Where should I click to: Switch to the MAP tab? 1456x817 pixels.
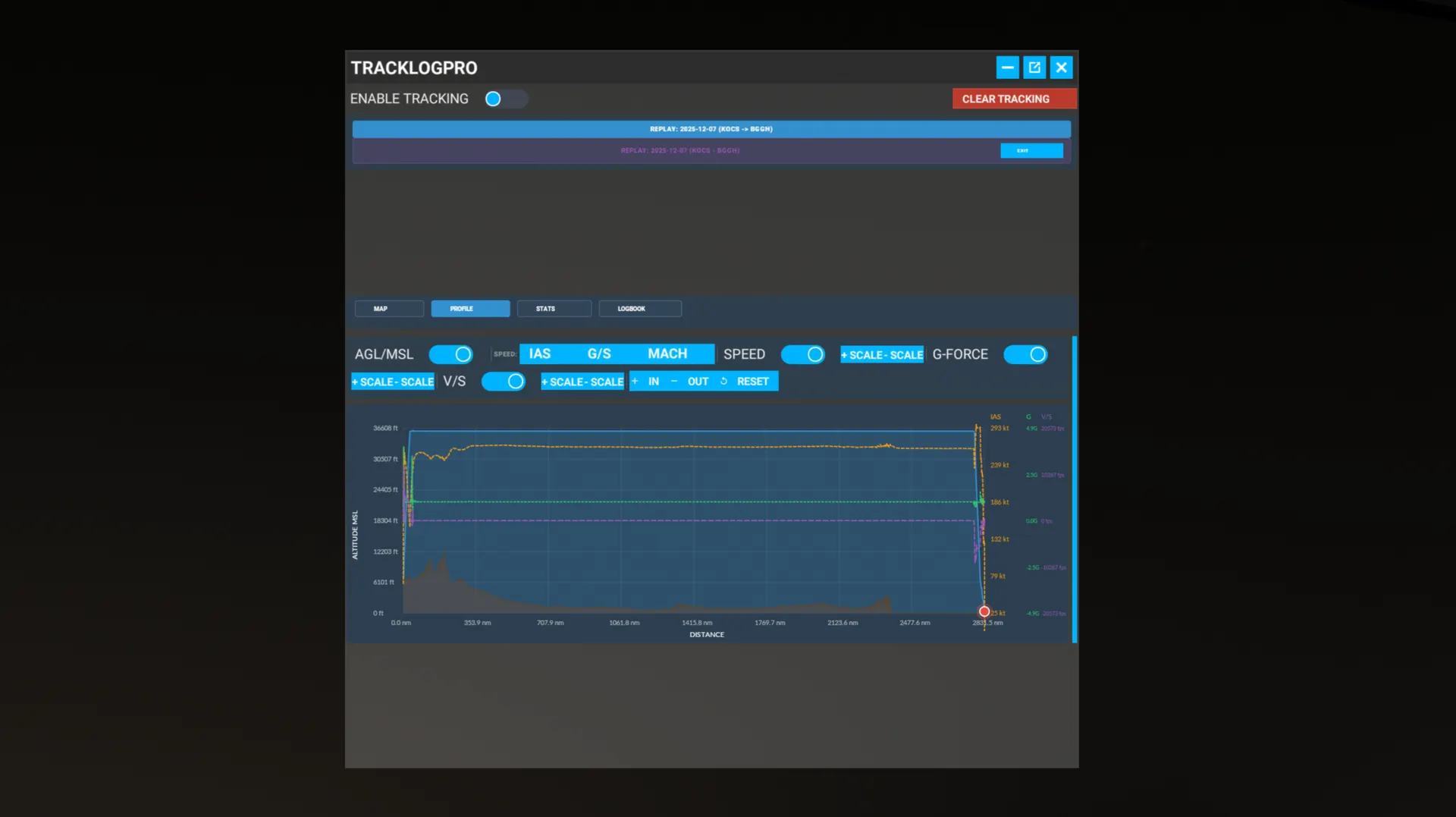pos(389,309)
